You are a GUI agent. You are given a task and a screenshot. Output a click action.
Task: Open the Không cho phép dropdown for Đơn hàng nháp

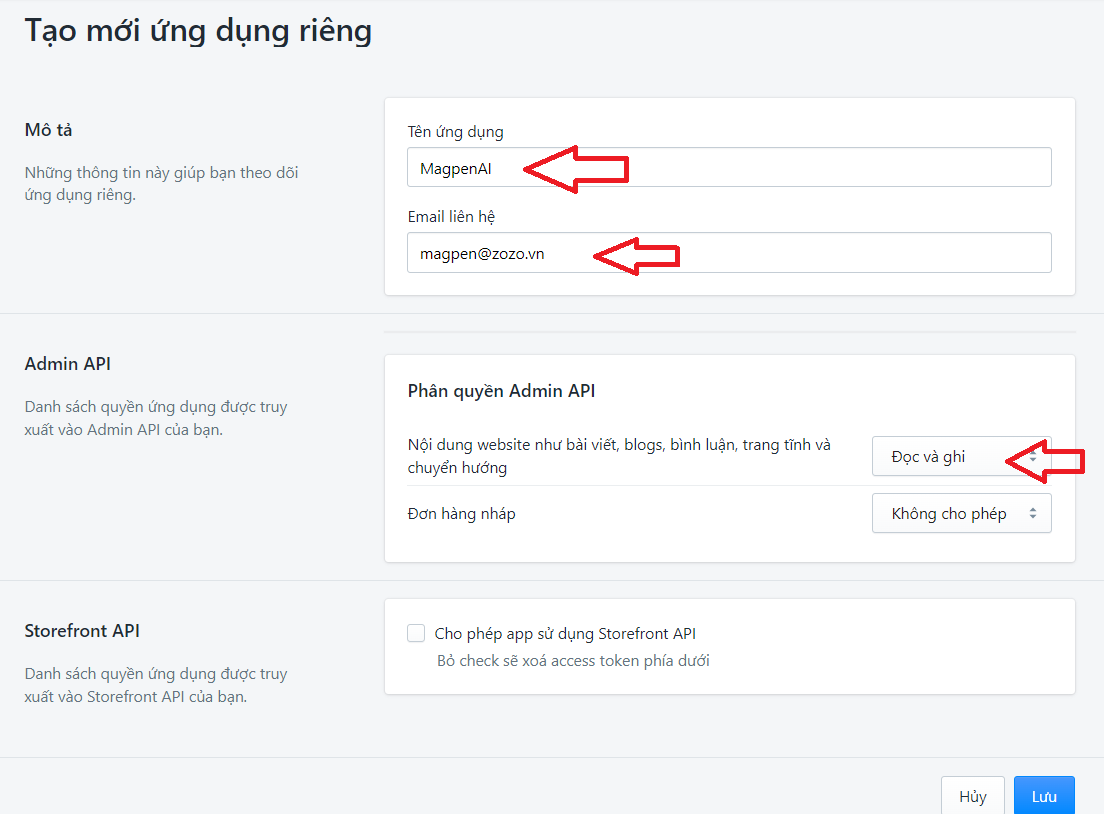click(x=961, y=513)
